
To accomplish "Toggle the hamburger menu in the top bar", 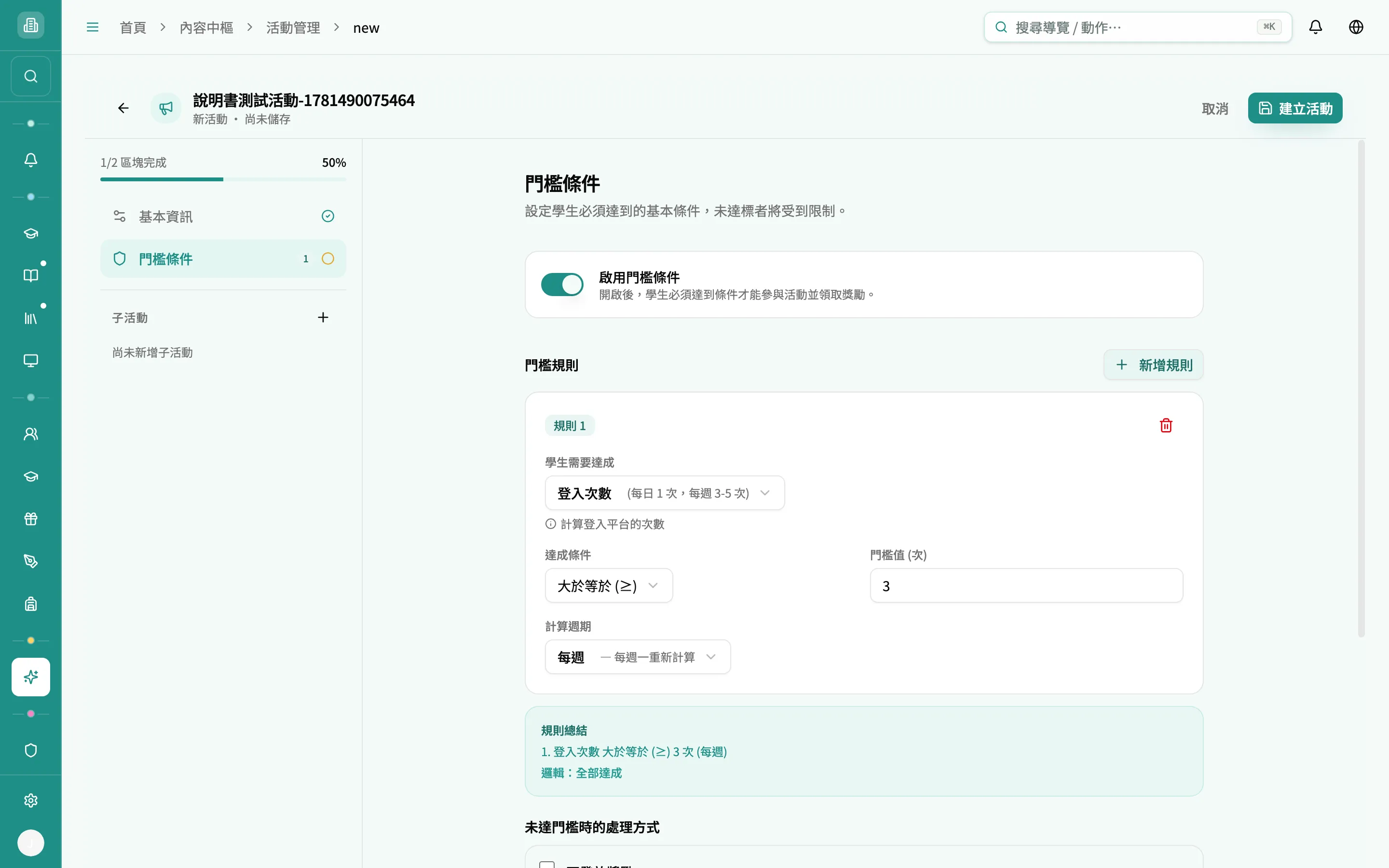I will 93,27.
